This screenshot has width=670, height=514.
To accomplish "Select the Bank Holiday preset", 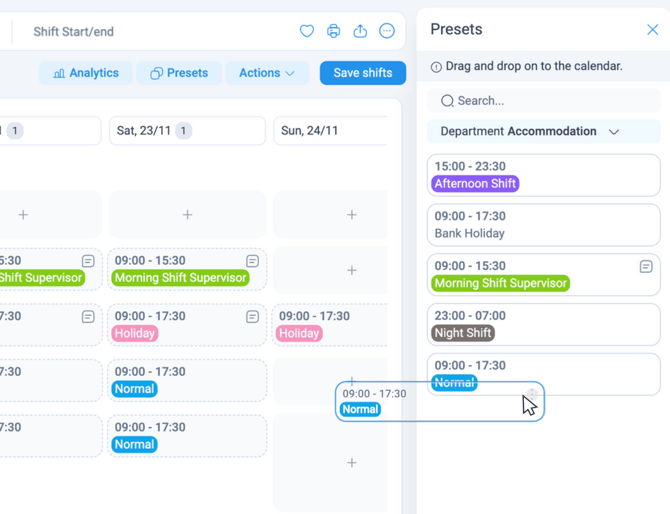I will (543, 225).
